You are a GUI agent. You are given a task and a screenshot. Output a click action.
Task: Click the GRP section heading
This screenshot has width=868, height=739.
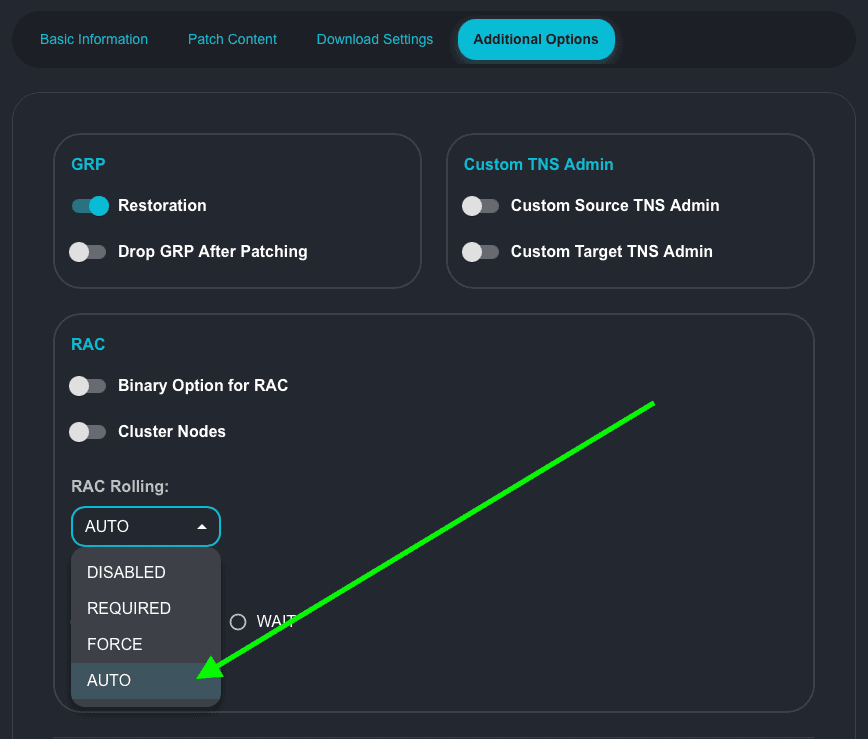pos(89,164)
